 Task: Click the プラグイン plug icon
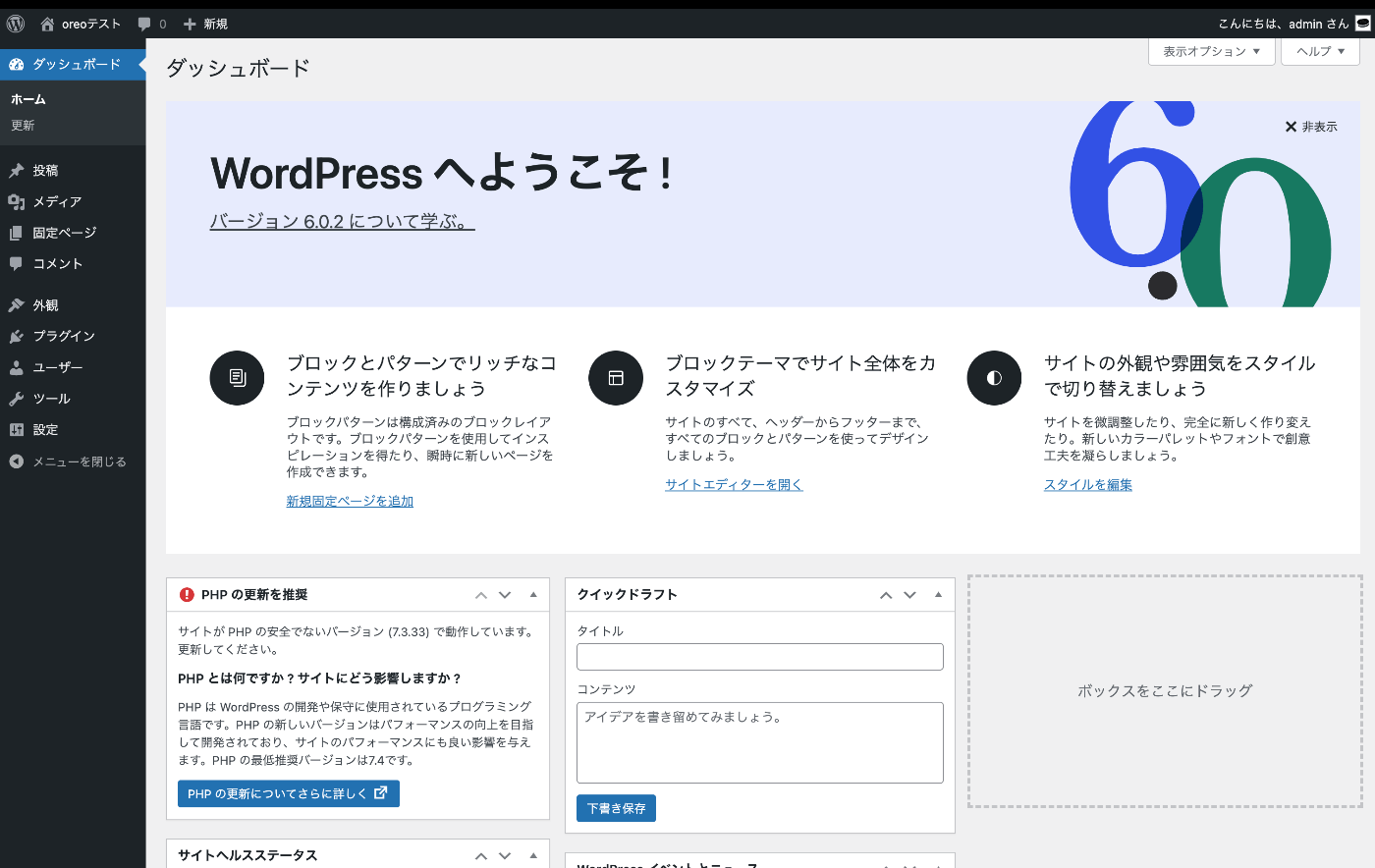(16, 336)
